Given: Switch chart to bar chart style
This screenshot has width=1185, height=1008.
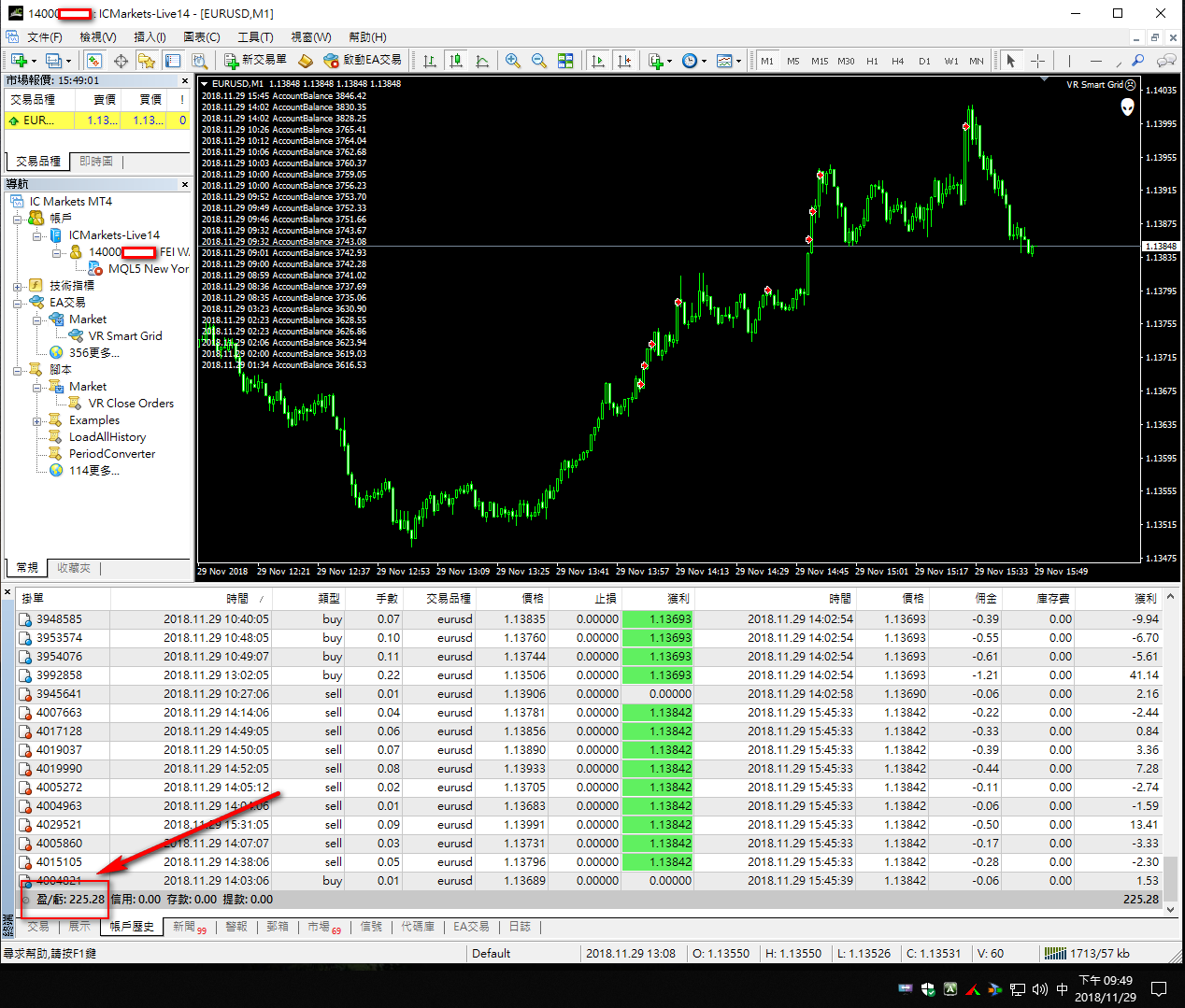Looking at the screenshot, I should pyautogui.click(x=430, y=61).
